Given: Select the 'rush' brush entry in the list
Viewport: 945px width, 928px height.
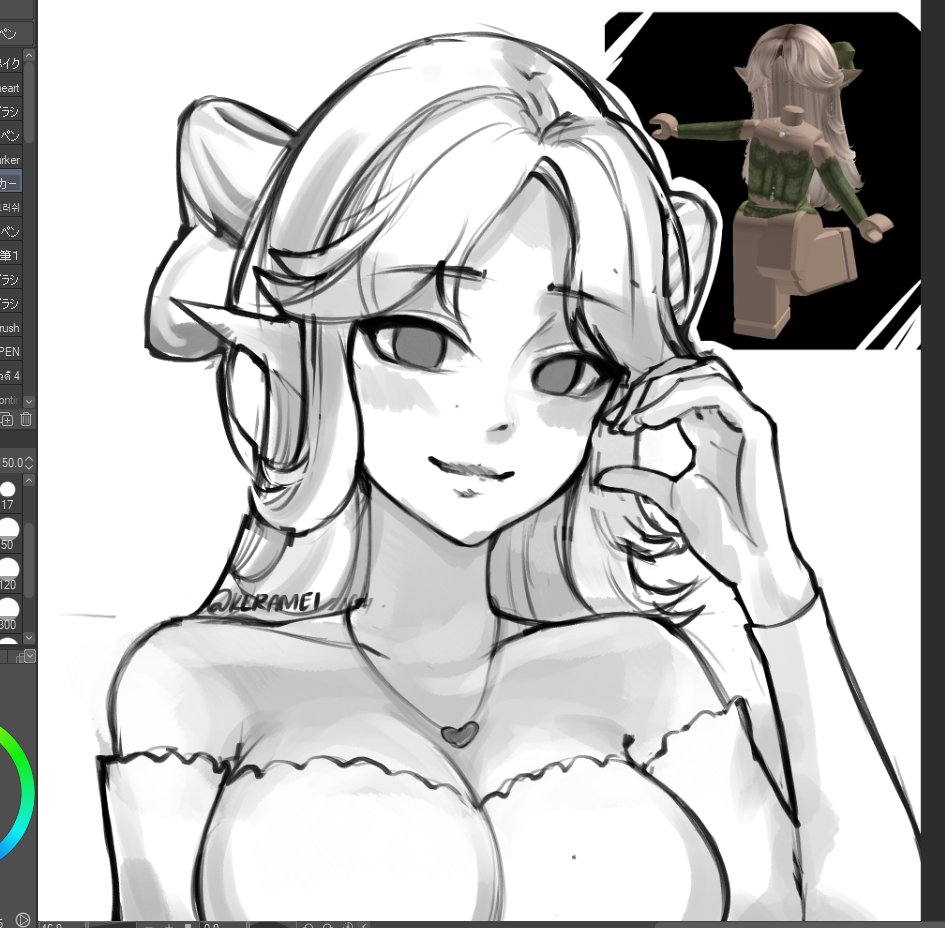Looking at the screenshot, I should [10, 328].
